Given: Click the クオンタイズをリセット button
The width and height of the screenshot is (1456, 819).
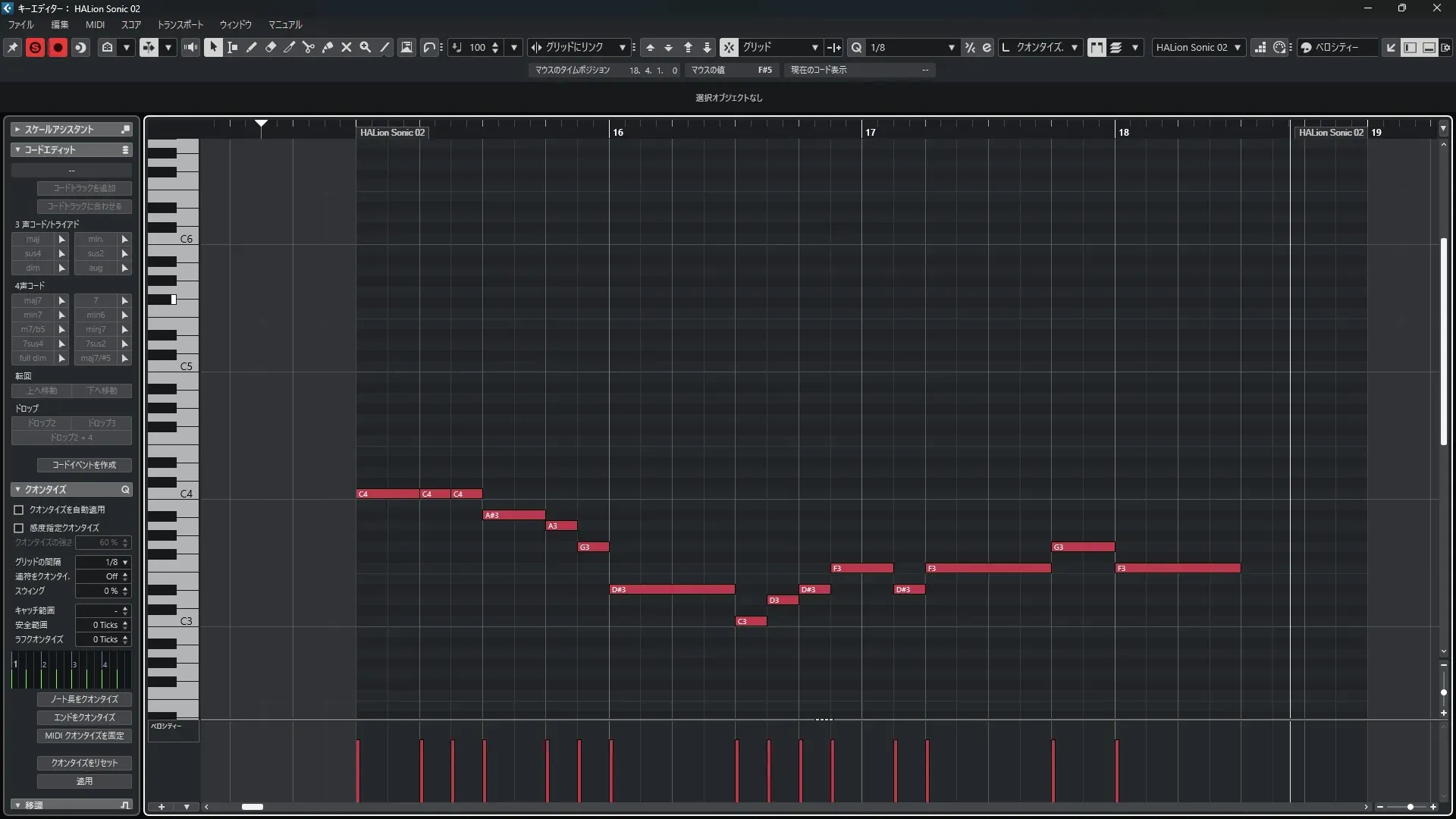Looking at the screenshot, I should [x=84, y=763].
